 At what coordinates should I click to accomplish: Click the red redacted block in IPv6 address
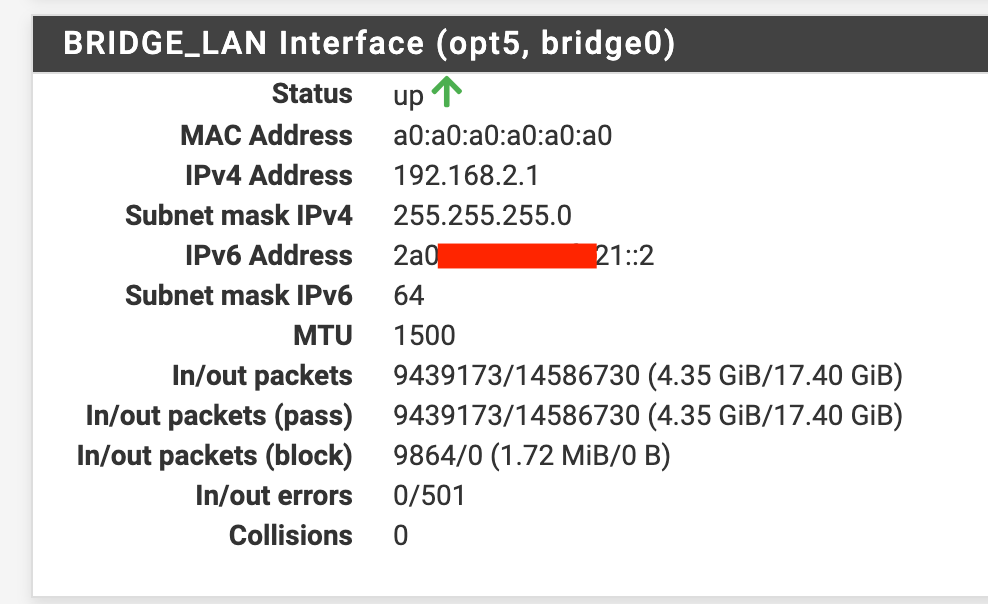(517, 256)
